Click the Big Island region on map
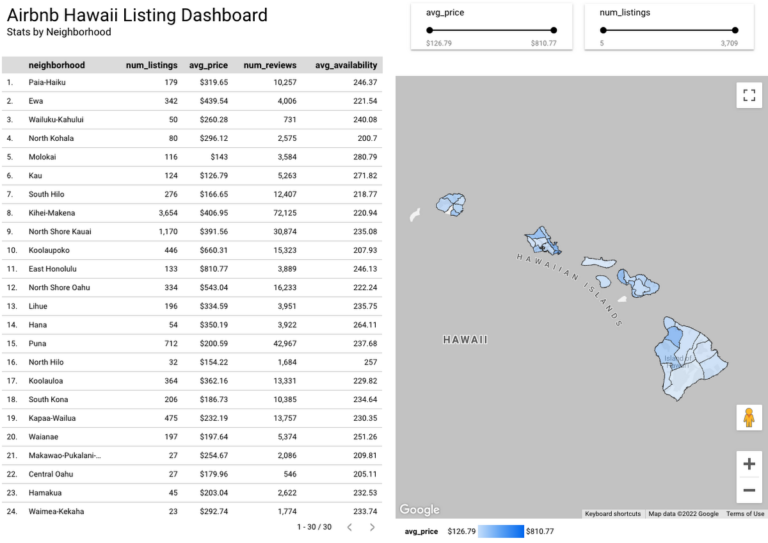 coord(691,360)
